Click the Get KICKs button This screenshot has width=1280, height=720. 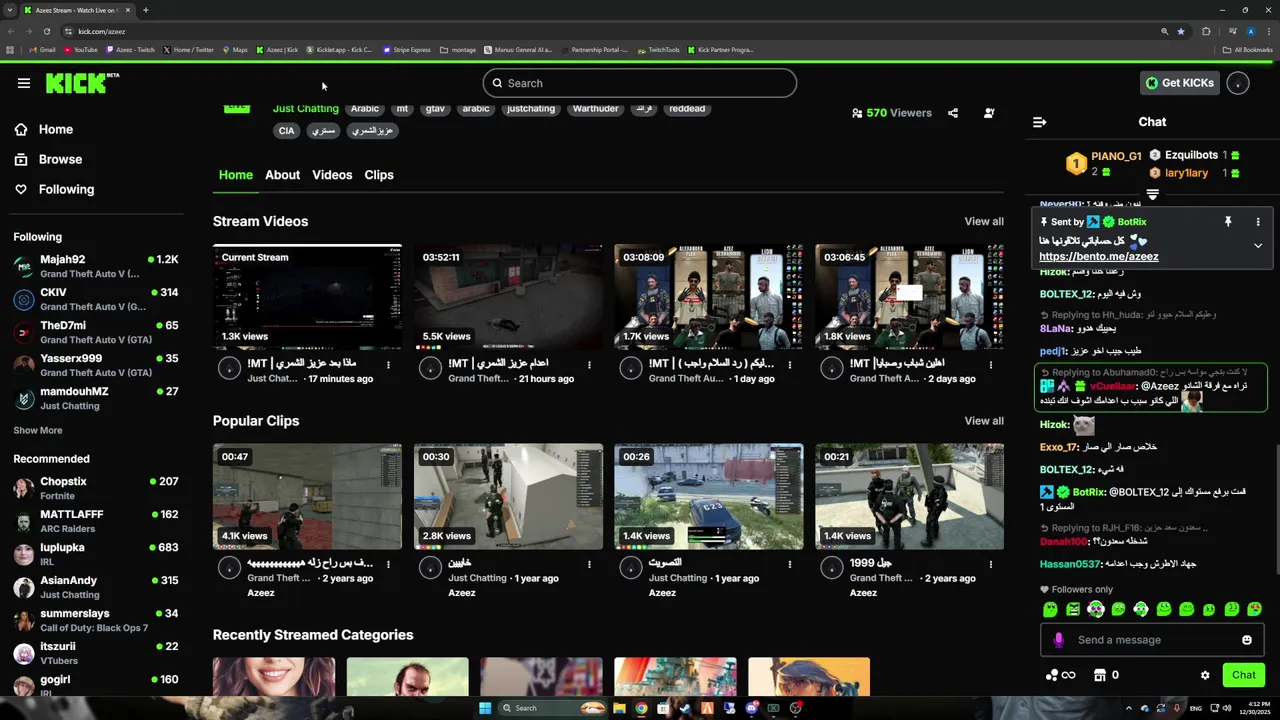[1180, 83]
